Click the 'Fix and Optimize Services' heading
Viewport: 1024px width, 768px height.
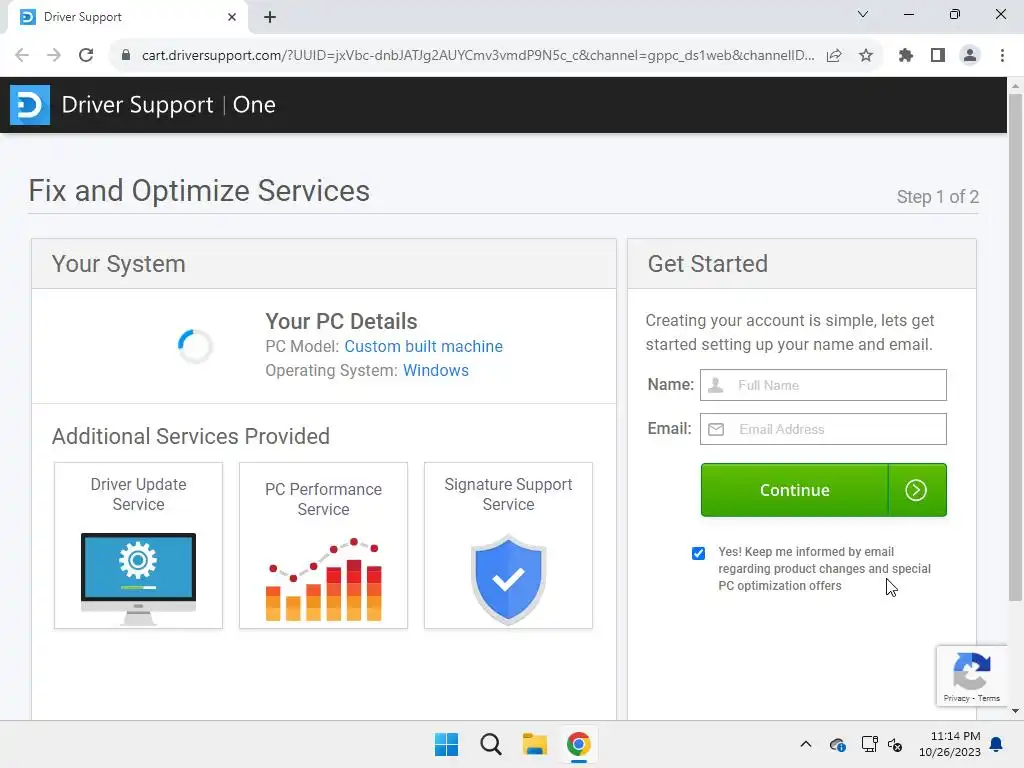199,191
